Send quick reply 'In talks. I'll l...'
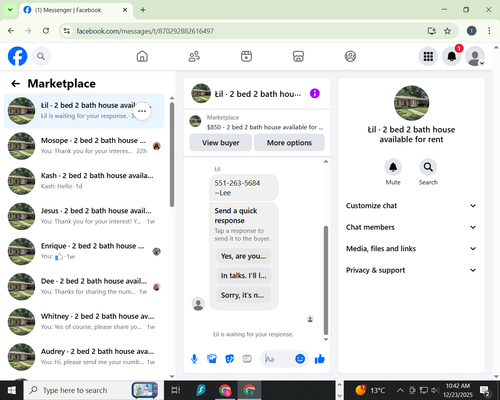 pyautogui.click(x=244, y=275)
